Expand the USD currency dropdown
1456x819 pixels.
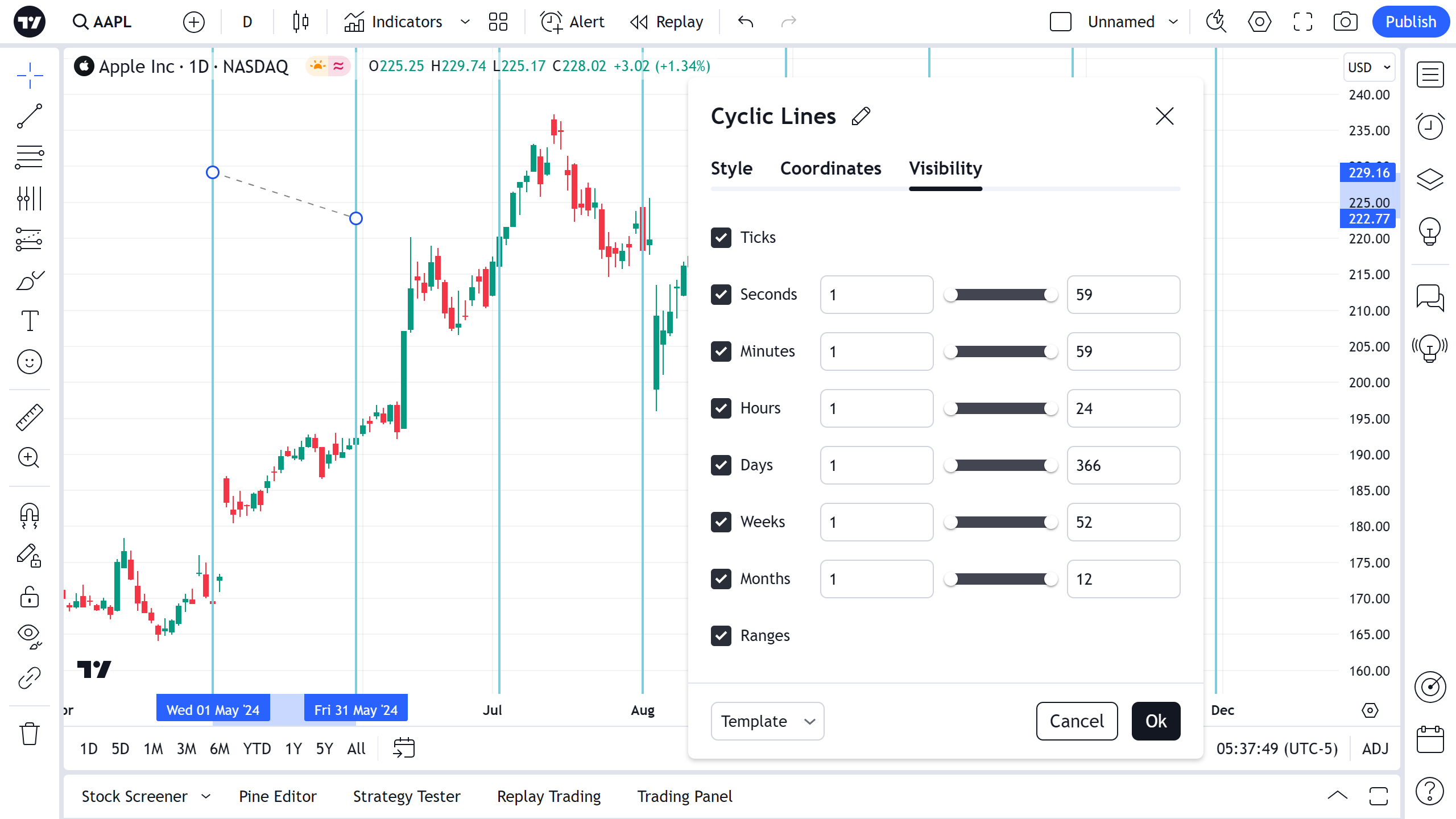1369,67
